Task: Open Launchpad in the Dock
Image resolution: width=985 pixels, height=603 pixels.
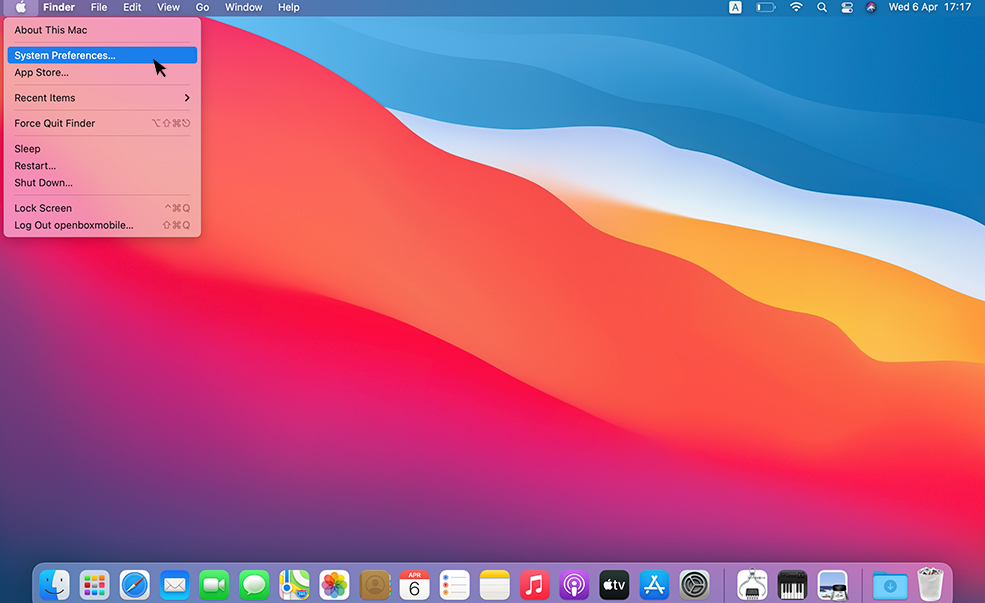Action: [x=95, y=585]
